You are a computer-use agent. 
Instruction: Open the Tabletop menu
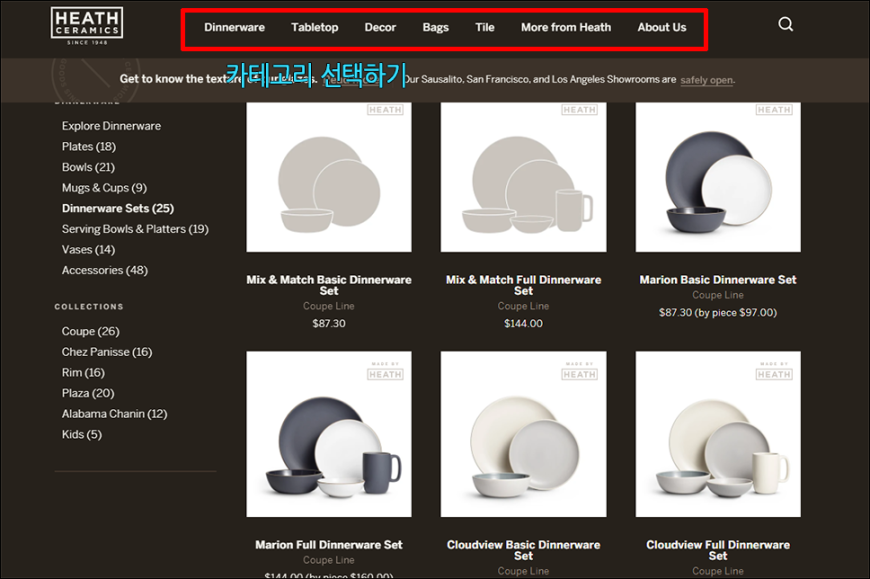[x=315, y=27]
